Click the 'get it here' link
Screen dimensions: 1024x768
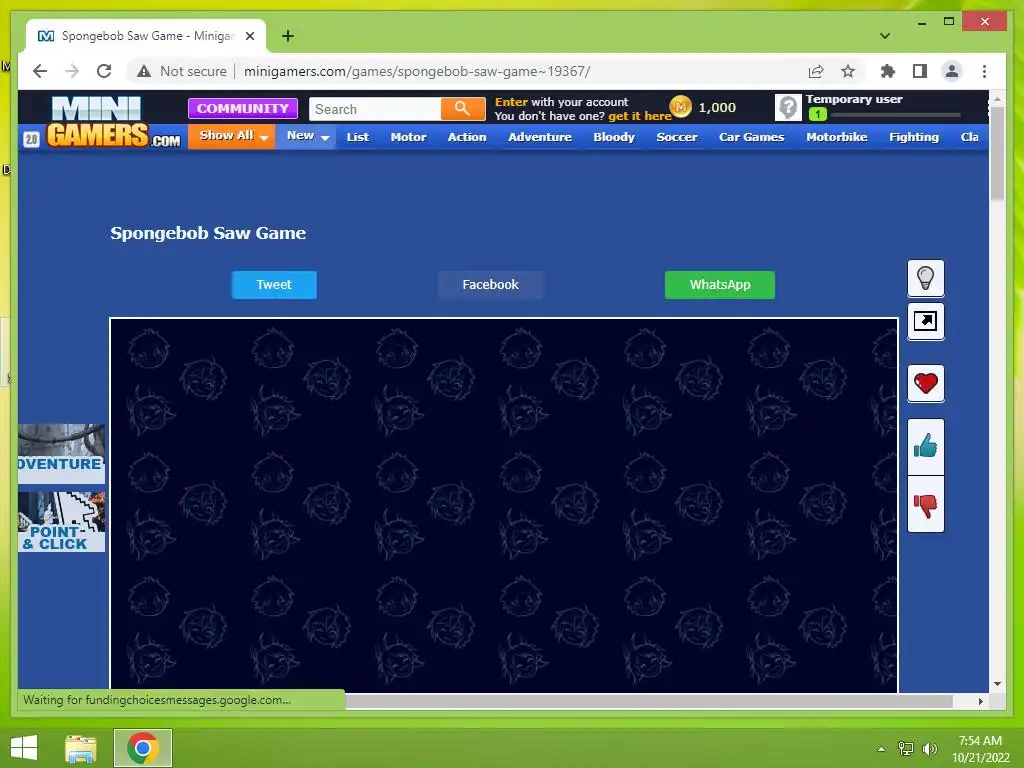pyautogui.click(x=639, y=116)
